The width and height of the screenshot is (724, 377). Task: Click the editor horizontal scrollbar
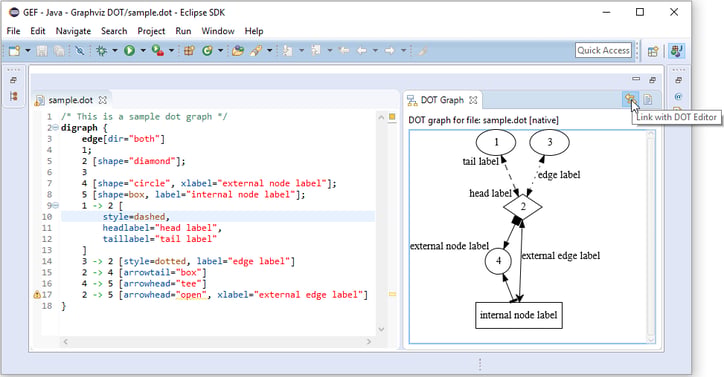pyautogui.click(x=217, y=341)
